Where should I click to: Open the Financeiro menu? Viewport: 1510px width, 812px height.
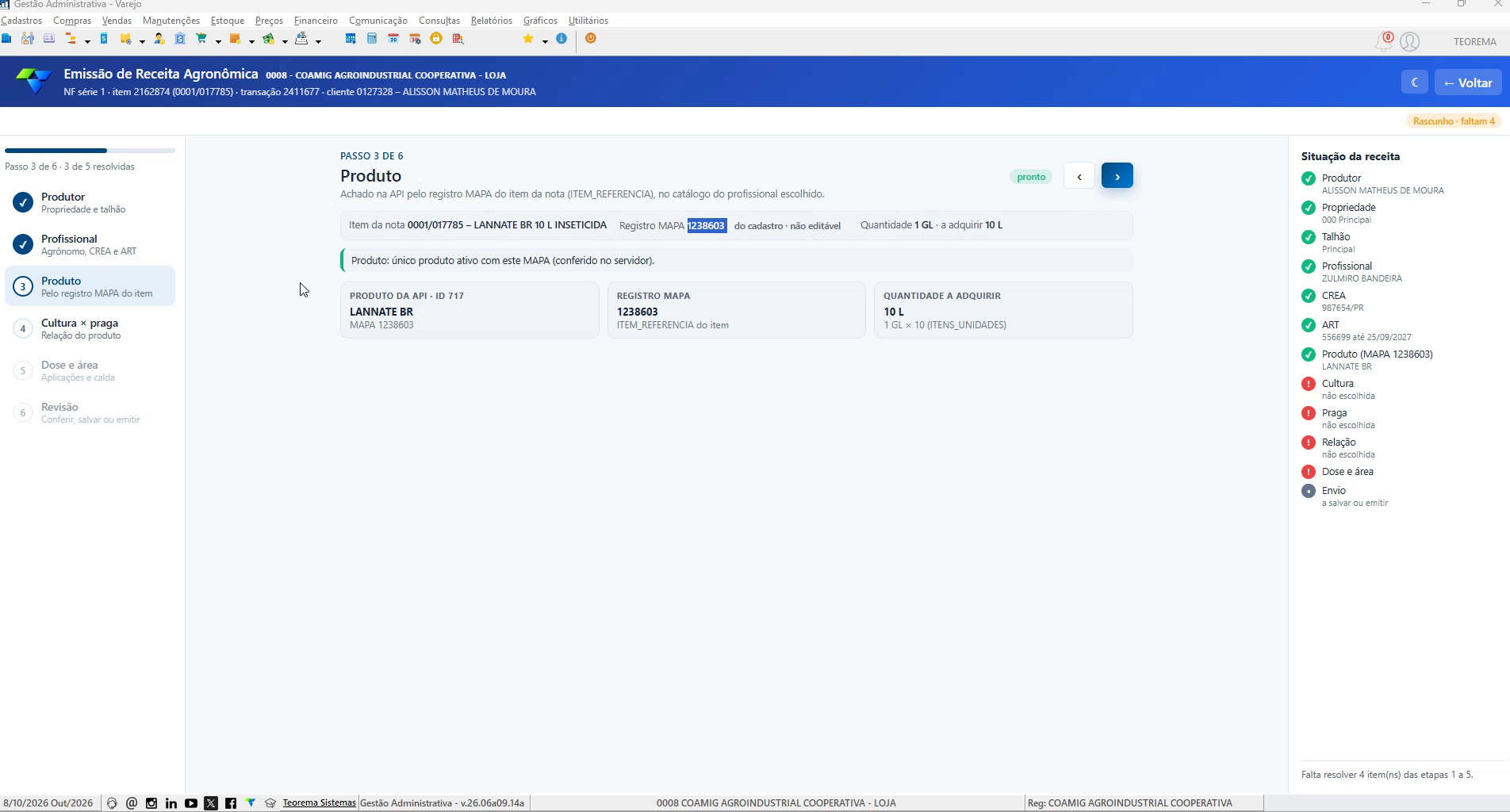click(x=316, y=21)
